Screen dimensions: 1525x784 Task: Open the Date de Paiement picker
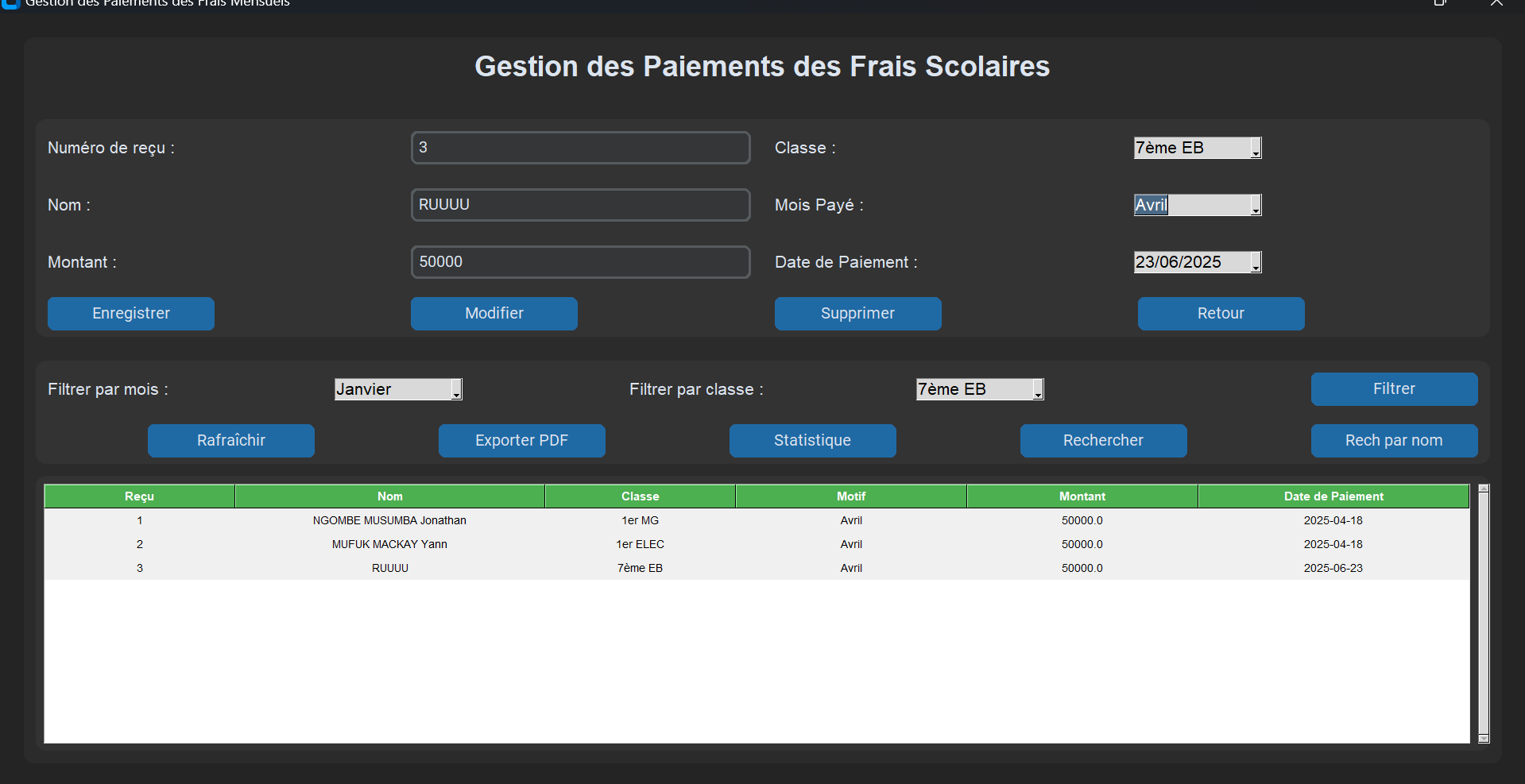click(1256, 263)
